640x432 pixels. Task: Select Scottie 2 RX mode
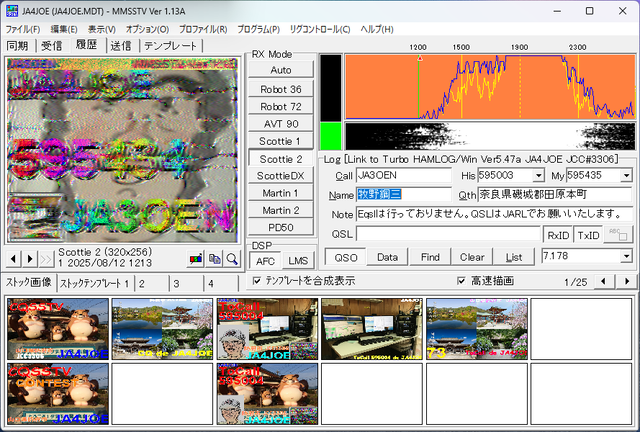pyautogui.click(x=281, y=159)
